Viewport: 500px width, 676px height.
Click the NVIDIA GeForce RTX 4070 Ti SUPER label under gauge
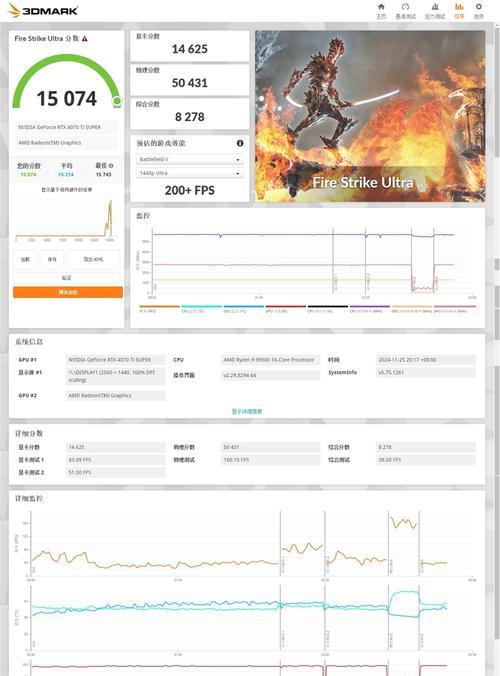tap(66, 127)
